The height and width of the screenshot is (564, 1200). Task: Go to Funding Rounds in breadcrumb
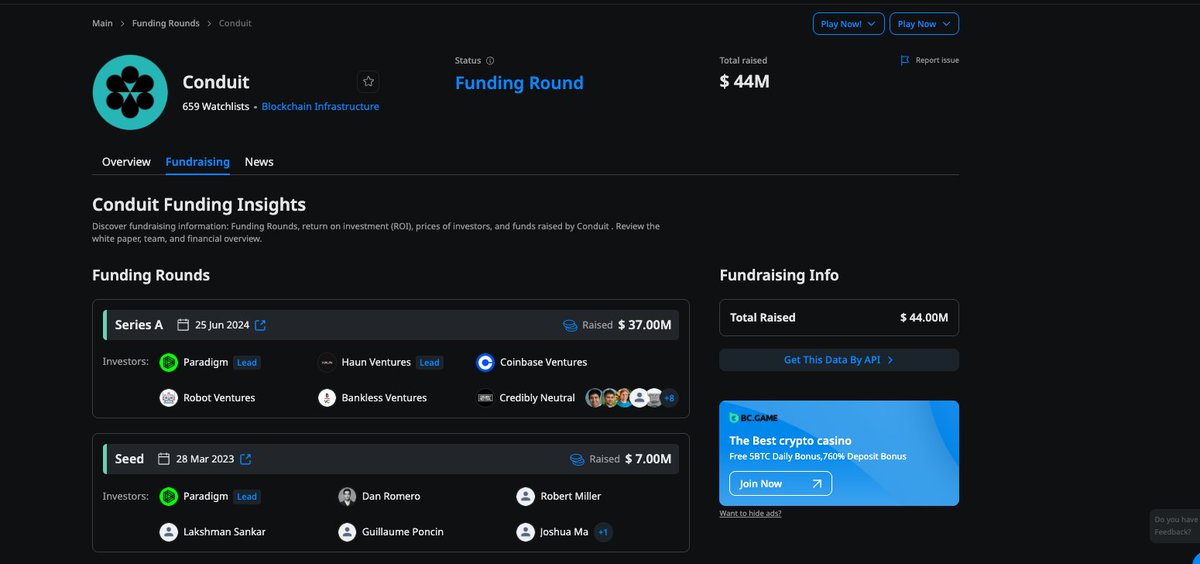166,23
